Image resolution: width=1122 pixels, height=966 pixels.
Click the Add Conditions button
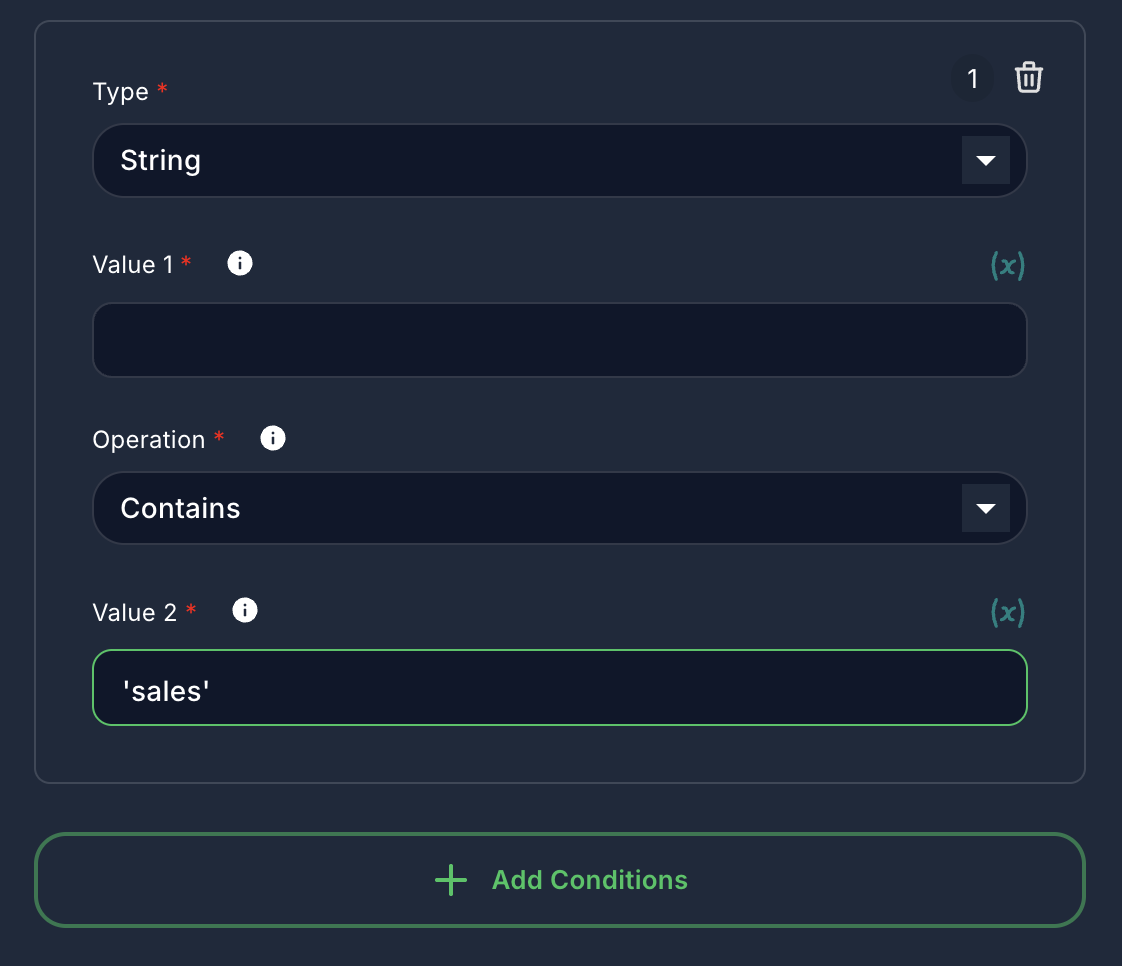pos(560,881)
